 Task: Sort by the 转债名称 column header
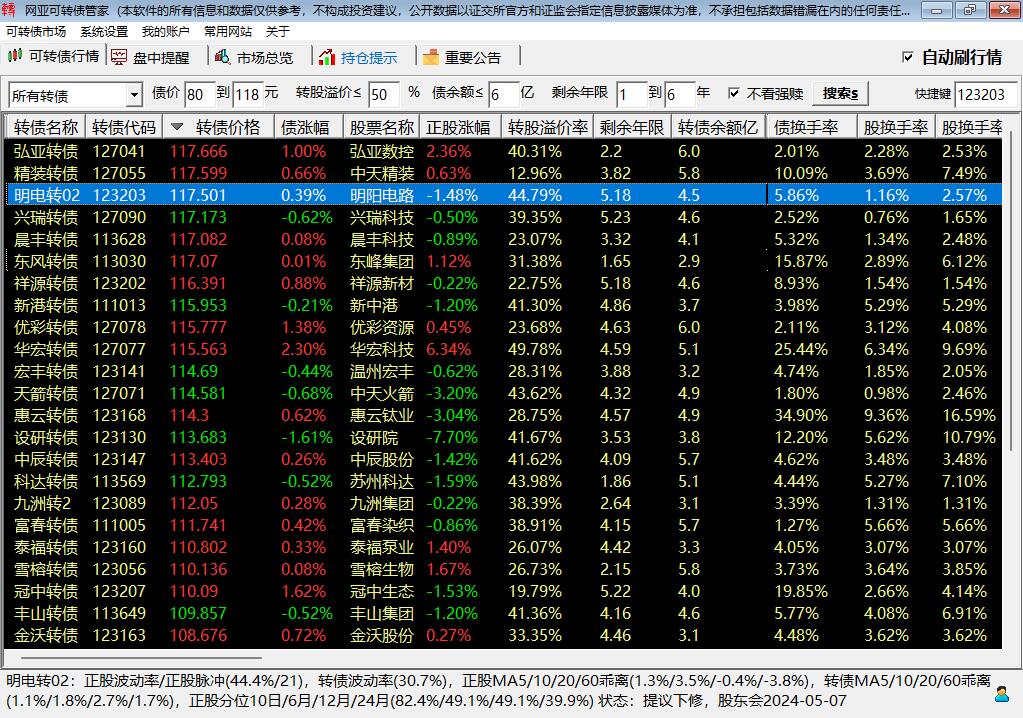[46, 127]
